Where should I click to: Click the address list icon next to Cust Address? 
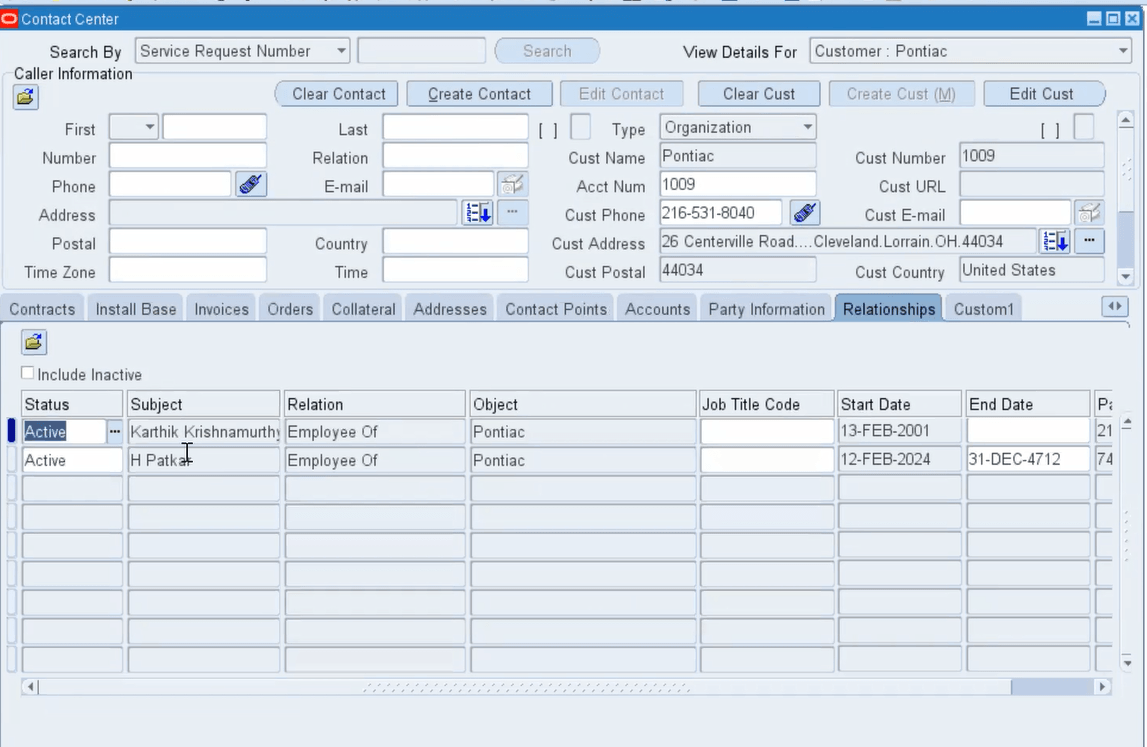tap(1056, 241)
